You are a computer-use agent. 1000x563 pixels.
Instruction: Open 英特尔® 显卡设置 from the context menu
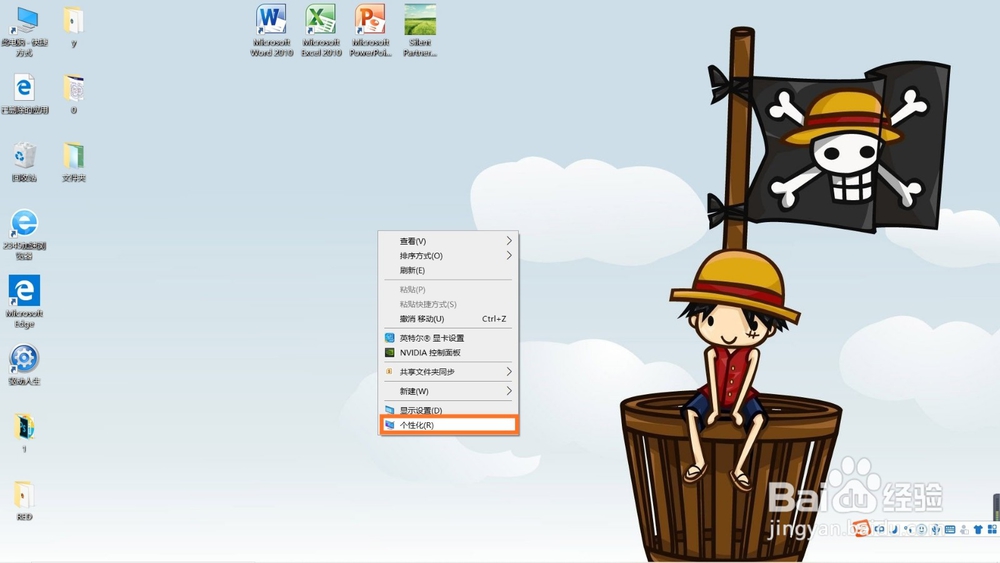click(448, 338)
